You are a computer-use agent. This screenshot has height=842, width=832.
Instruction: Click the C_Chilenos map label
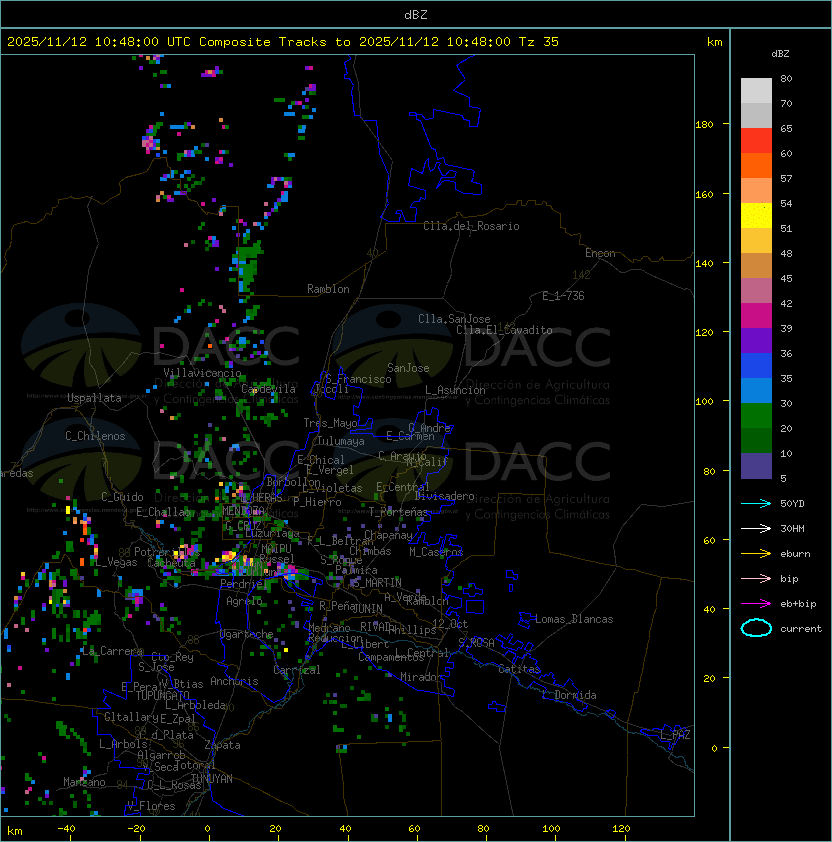(95, 436)
